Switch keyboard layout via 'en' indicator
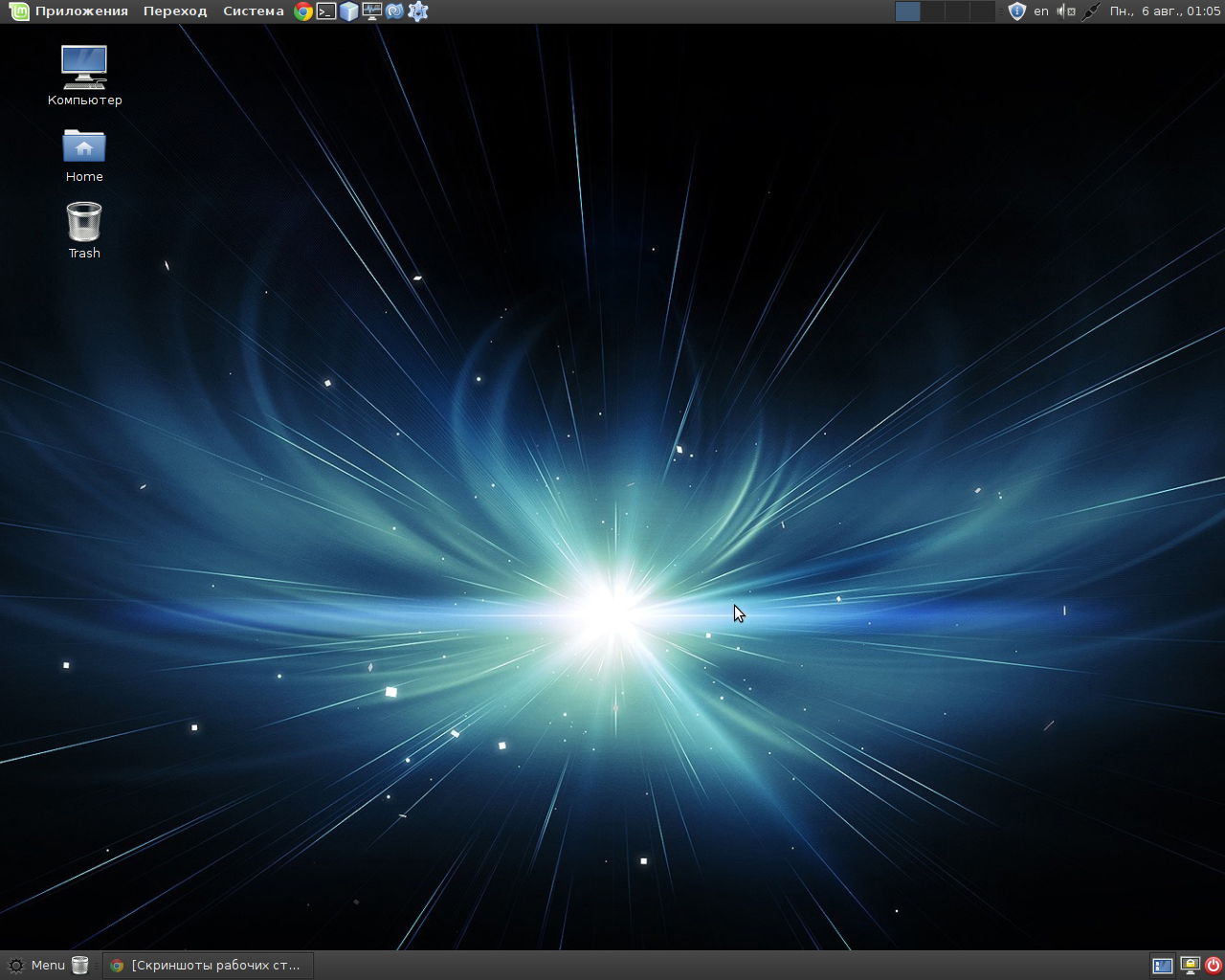The width and height of the screenshot is (1225, 980). click(x=1041, y=11)
